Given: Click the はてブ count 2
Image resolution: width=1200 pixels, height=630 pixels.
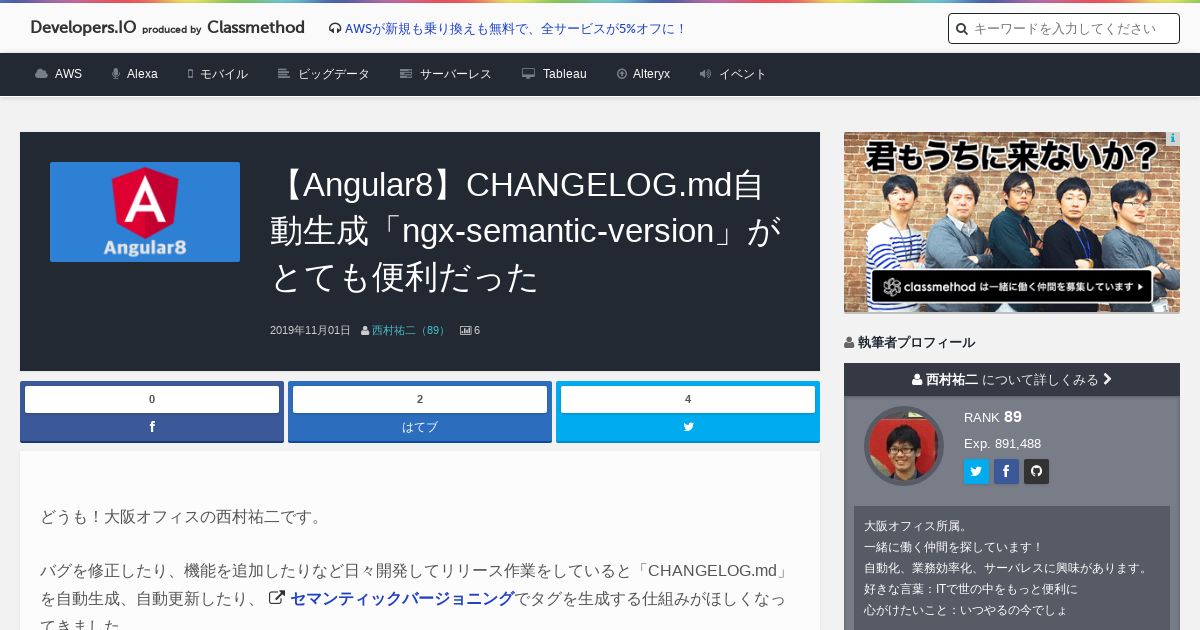Looking at the screenshot, I should click(x=420, y=399).
